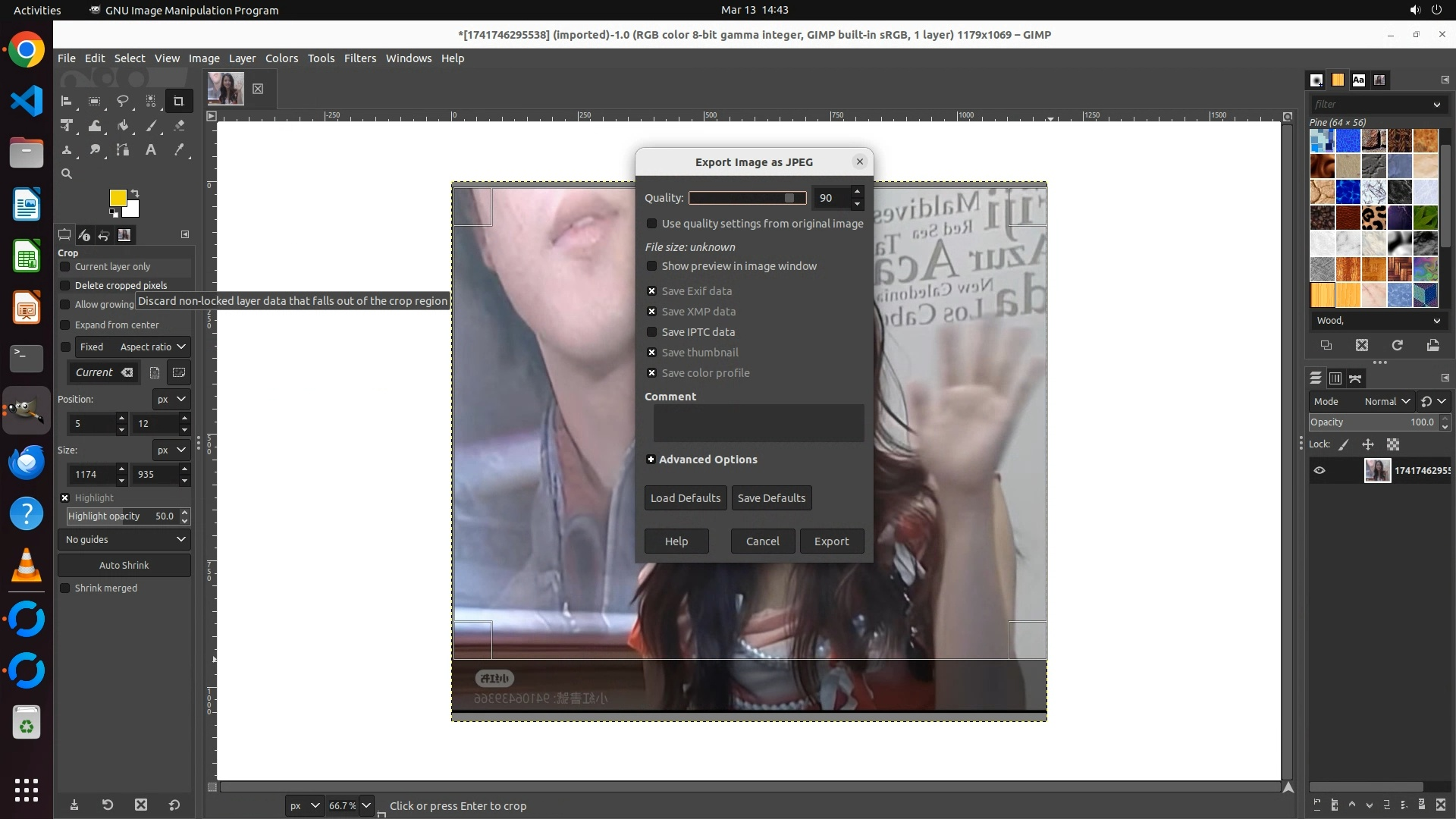Select the Paths tool
This screenshot has height=819, width=1456.
click(123, 150)
